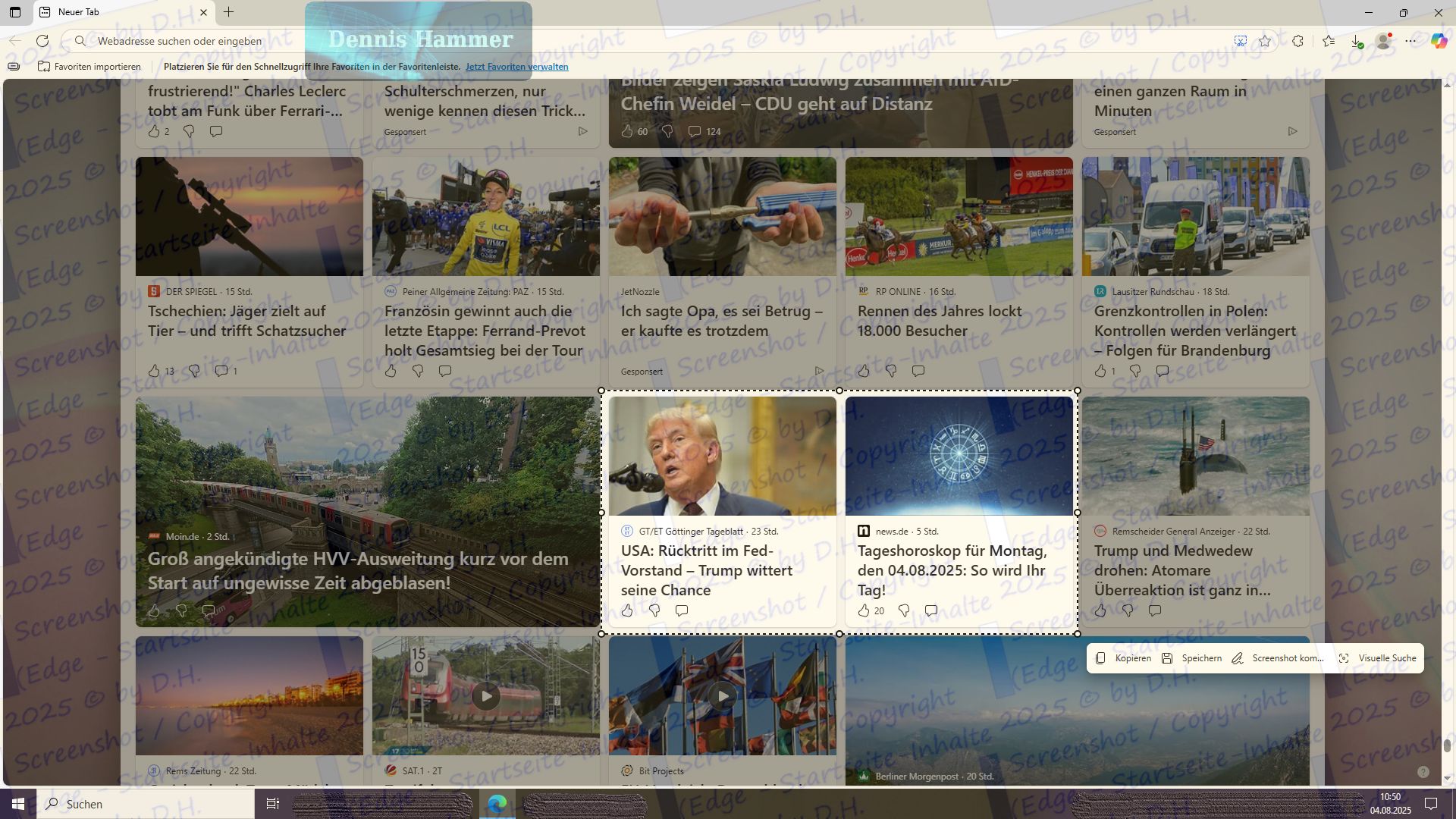Choose Kopieren in screenshot toolbar
The image size is (1456, 819).
pos(1123,658)
